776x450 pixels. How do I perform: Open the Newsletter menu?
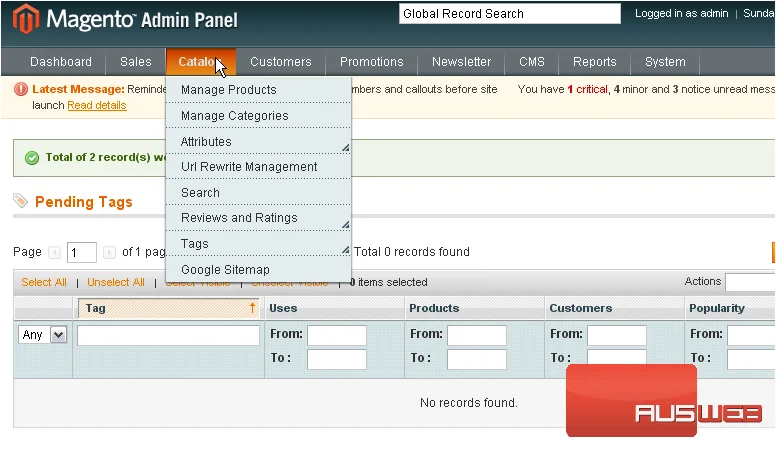tap(461, 62)
